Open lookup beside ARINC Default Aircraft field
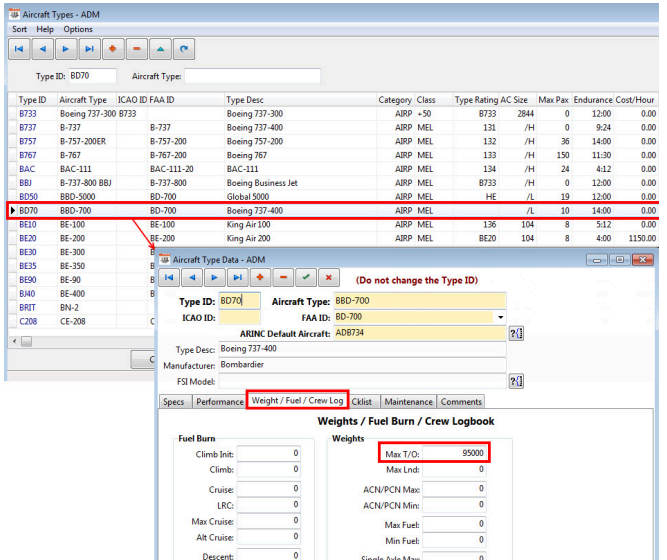The width and height of the screenshot is (667, 560). [x=516, y=333]
